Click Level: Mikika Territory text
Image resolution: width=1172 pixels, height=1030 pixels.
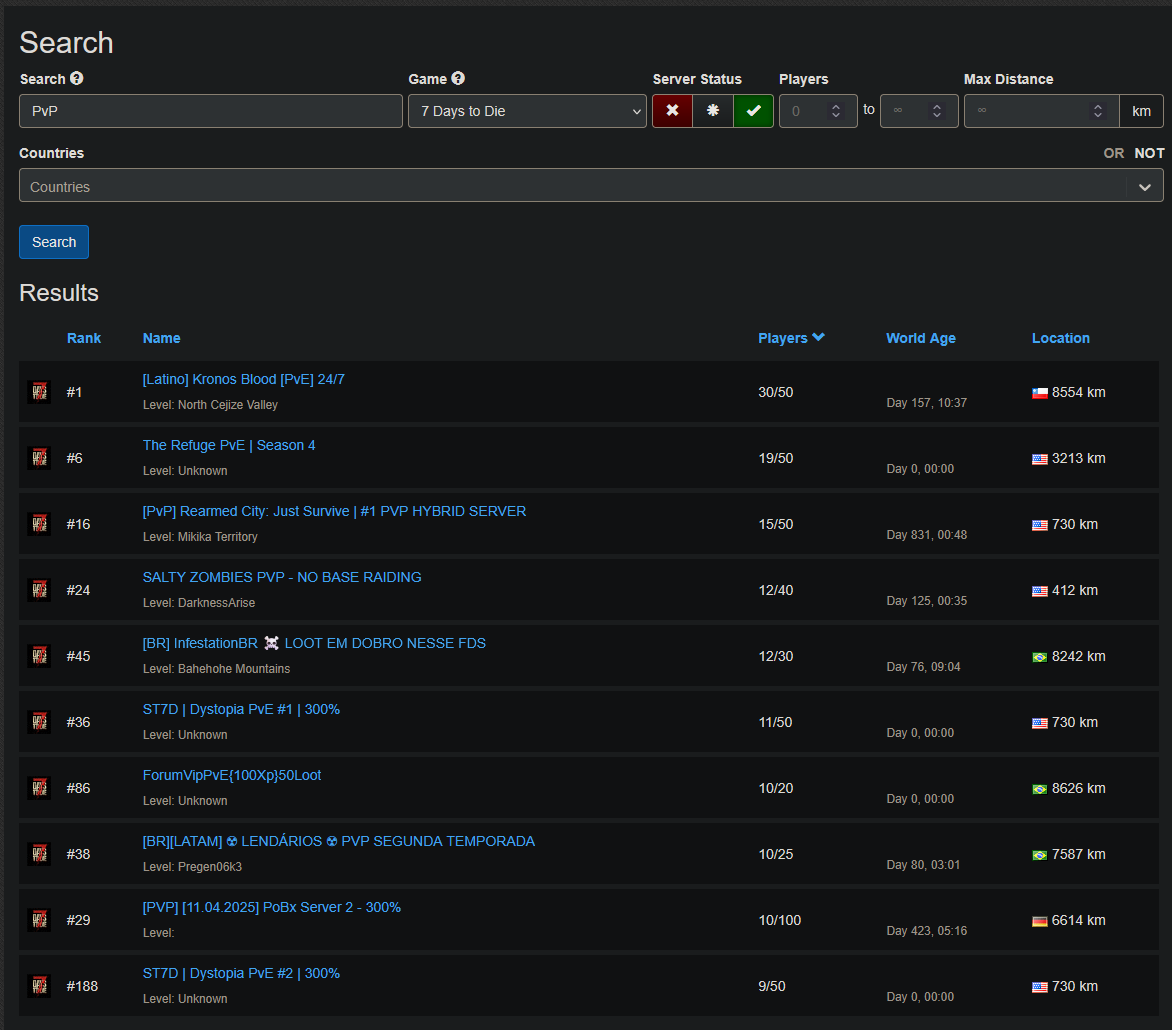(x=200, y=537)
